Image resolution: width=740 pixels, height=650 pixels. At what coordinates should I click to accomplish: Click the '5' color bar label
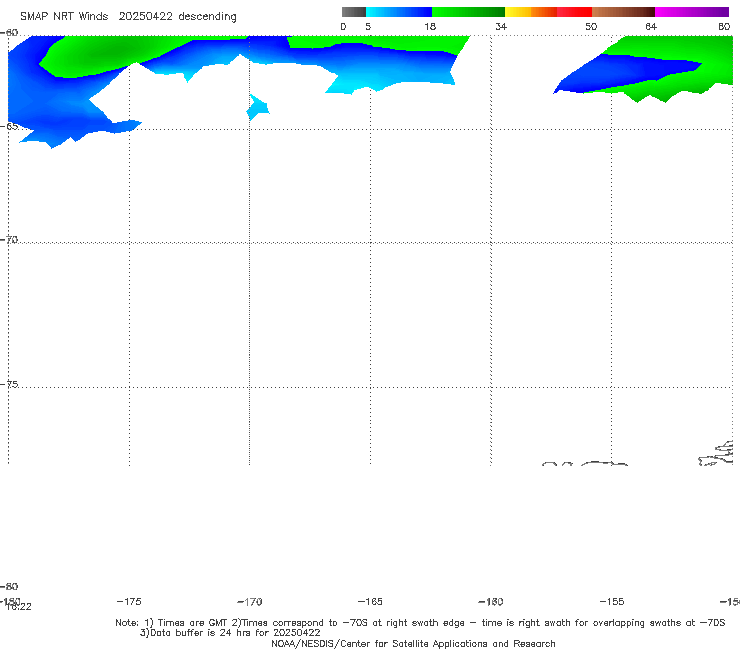point(368,26)
